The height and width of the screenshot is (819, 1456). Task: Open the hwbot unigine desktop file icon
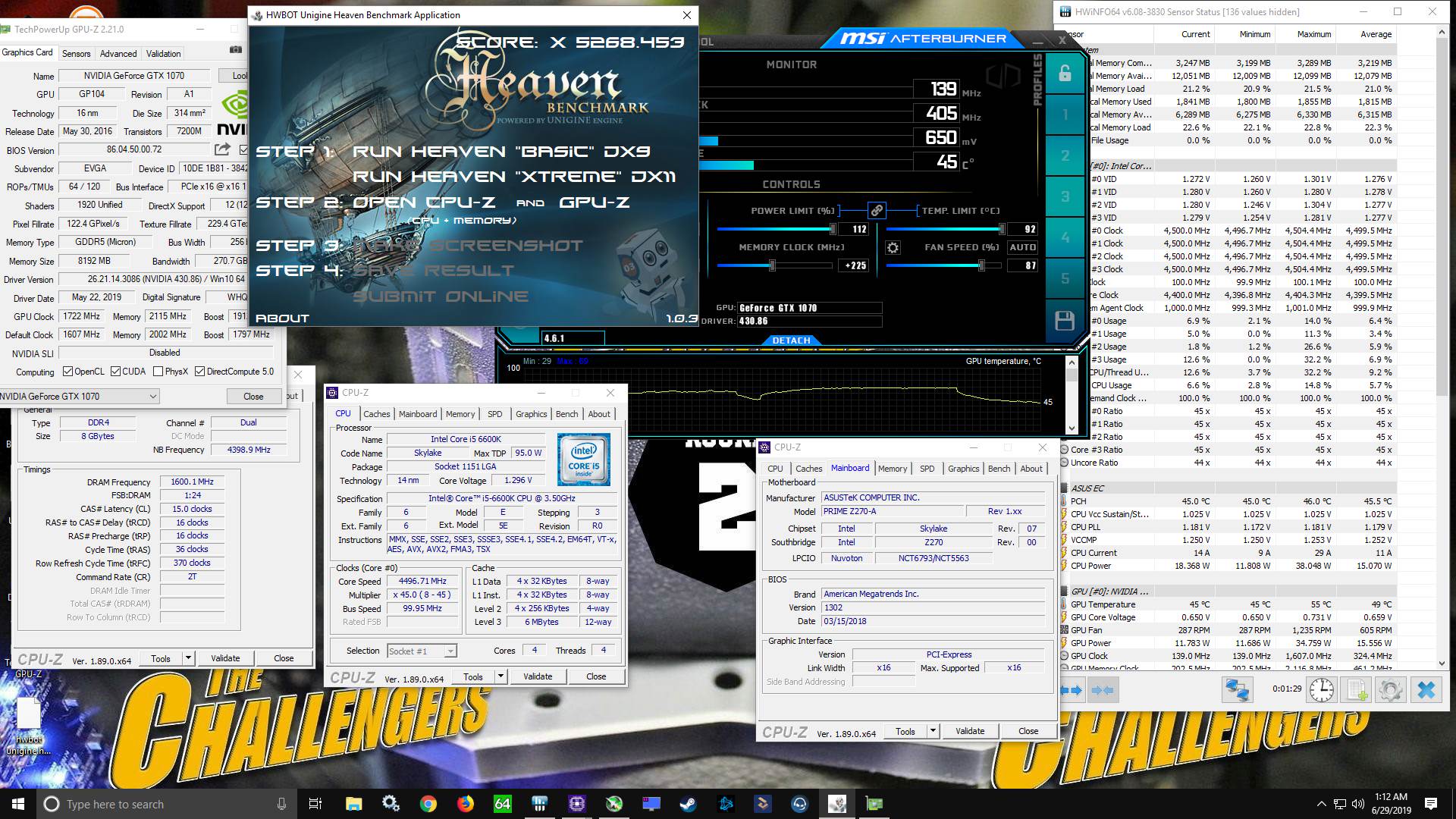point(29,726)
